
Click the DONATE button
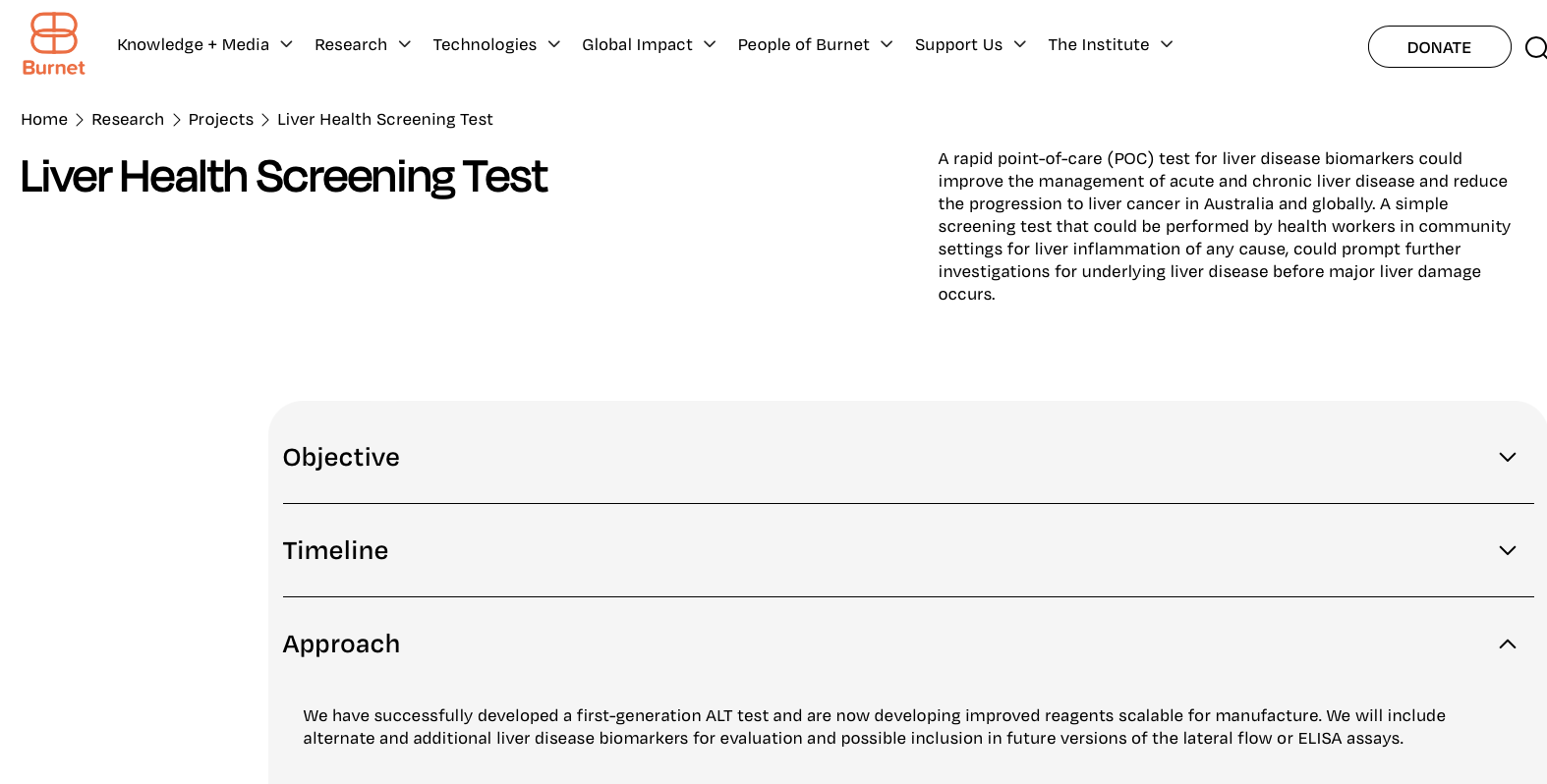click(x=1439, y=47)
